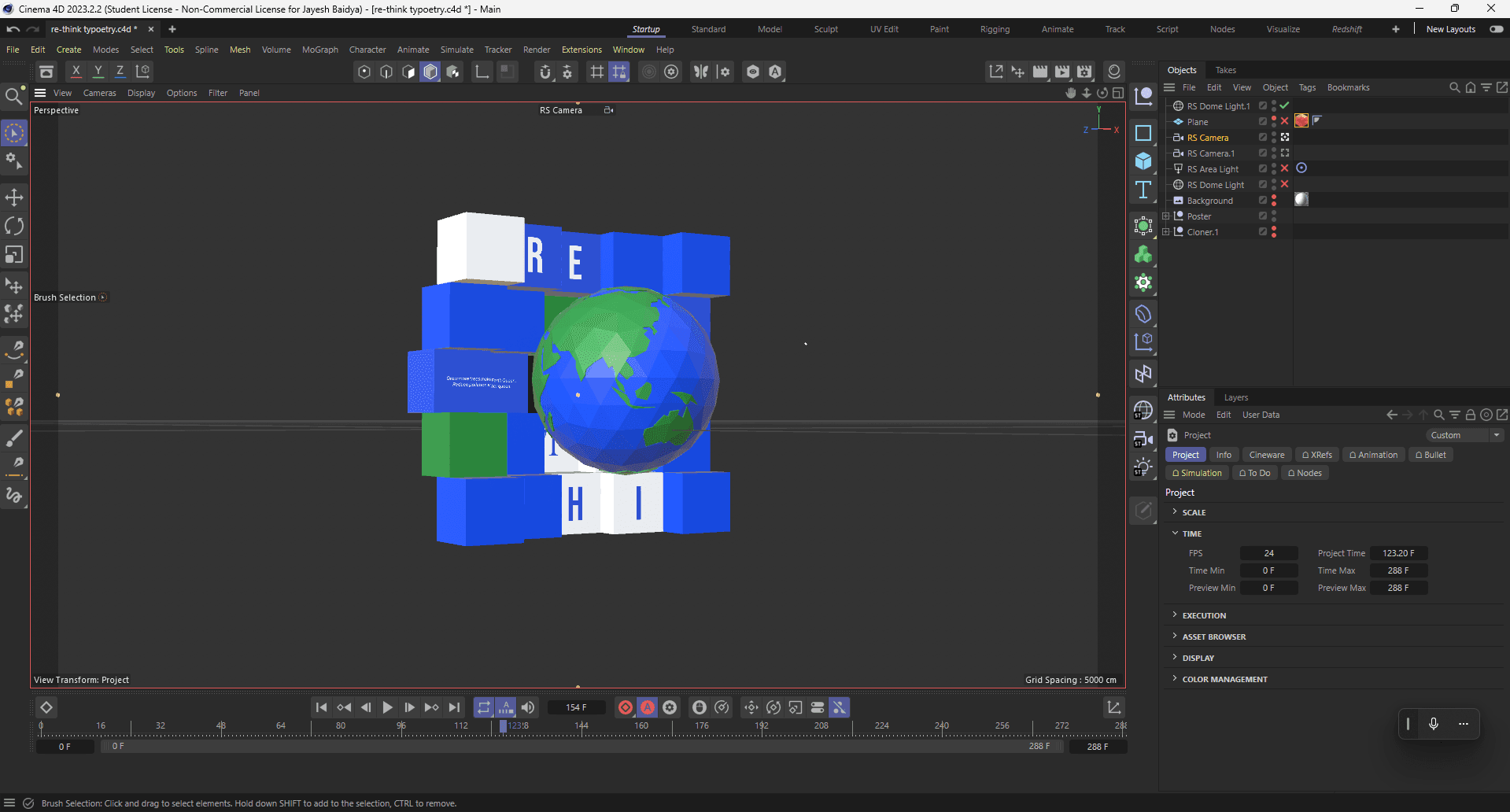Click the Record Active Objects button
This screenshot has width=1510, height=812.
(x=626, y=707)
